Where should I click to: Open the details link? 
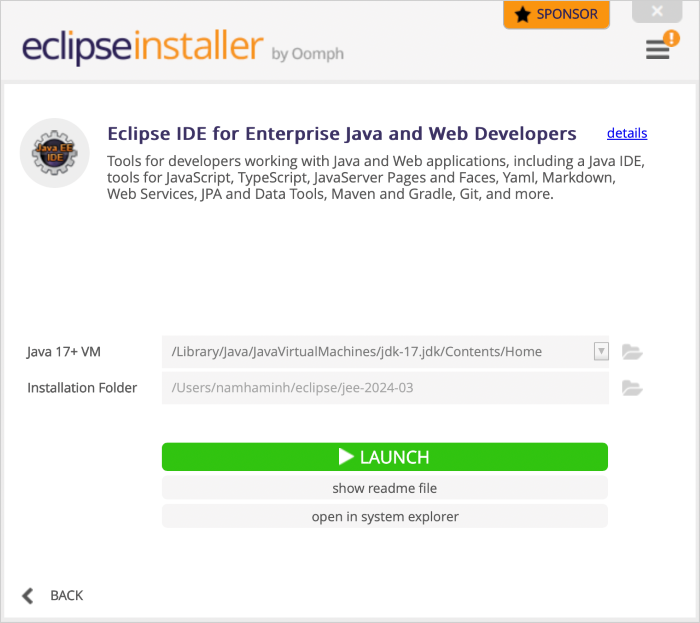[627, 133]
